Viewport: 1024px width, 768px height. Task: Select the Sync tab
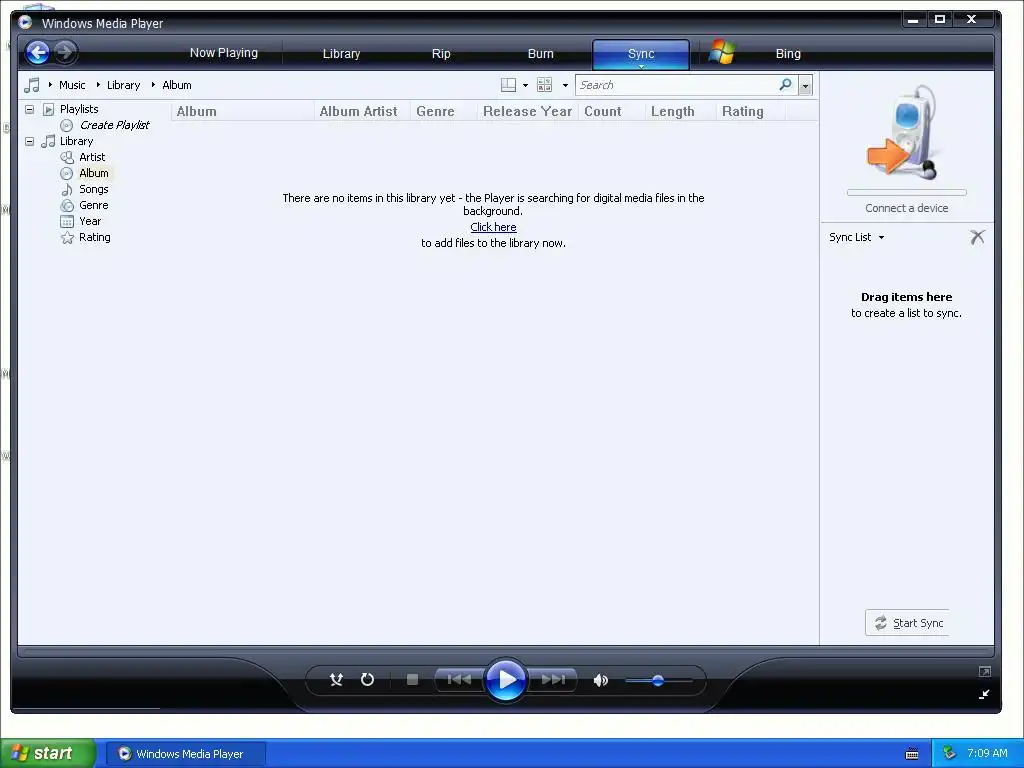pos(641,53)
